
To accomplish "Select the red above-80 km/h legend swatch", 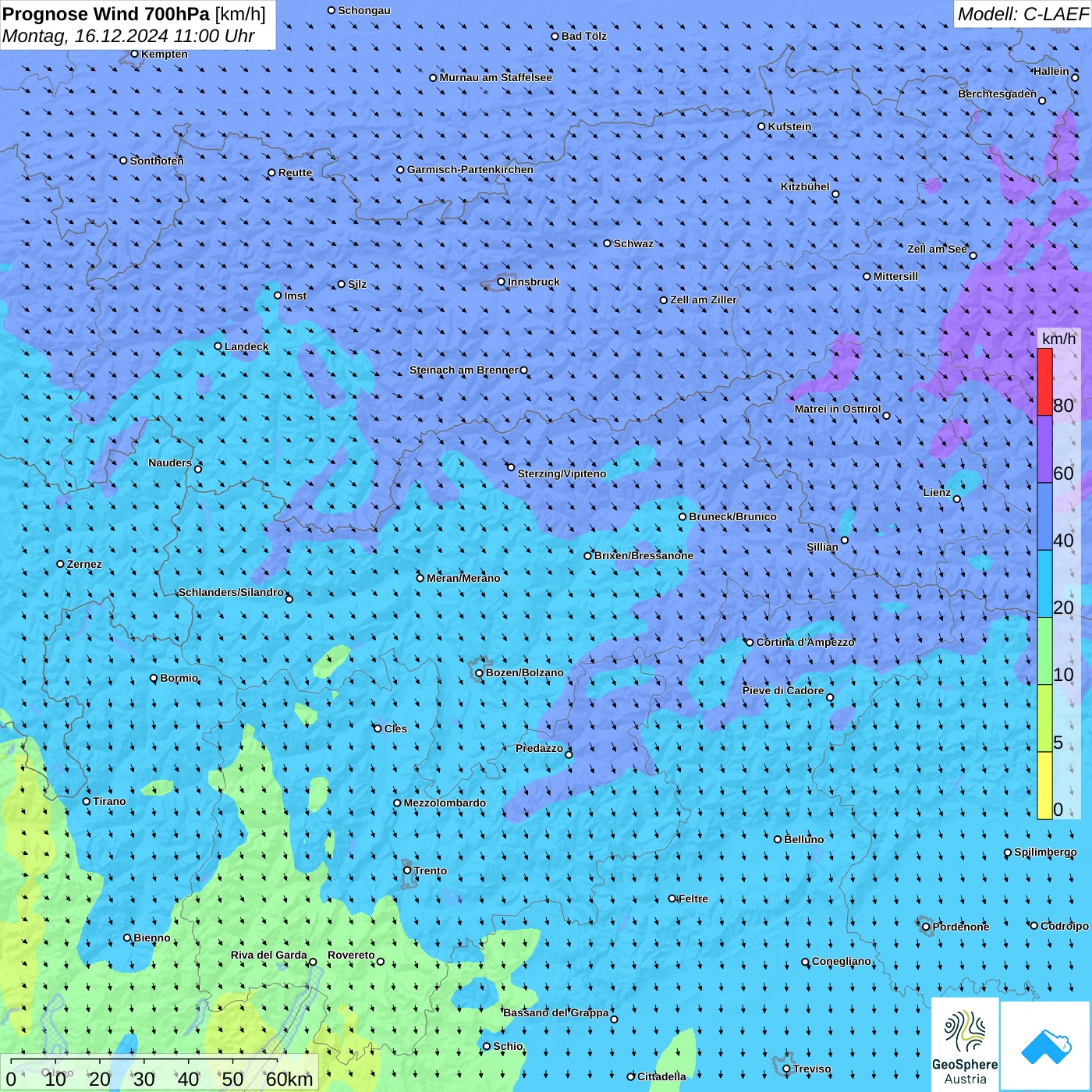I will click(1044, 382).
